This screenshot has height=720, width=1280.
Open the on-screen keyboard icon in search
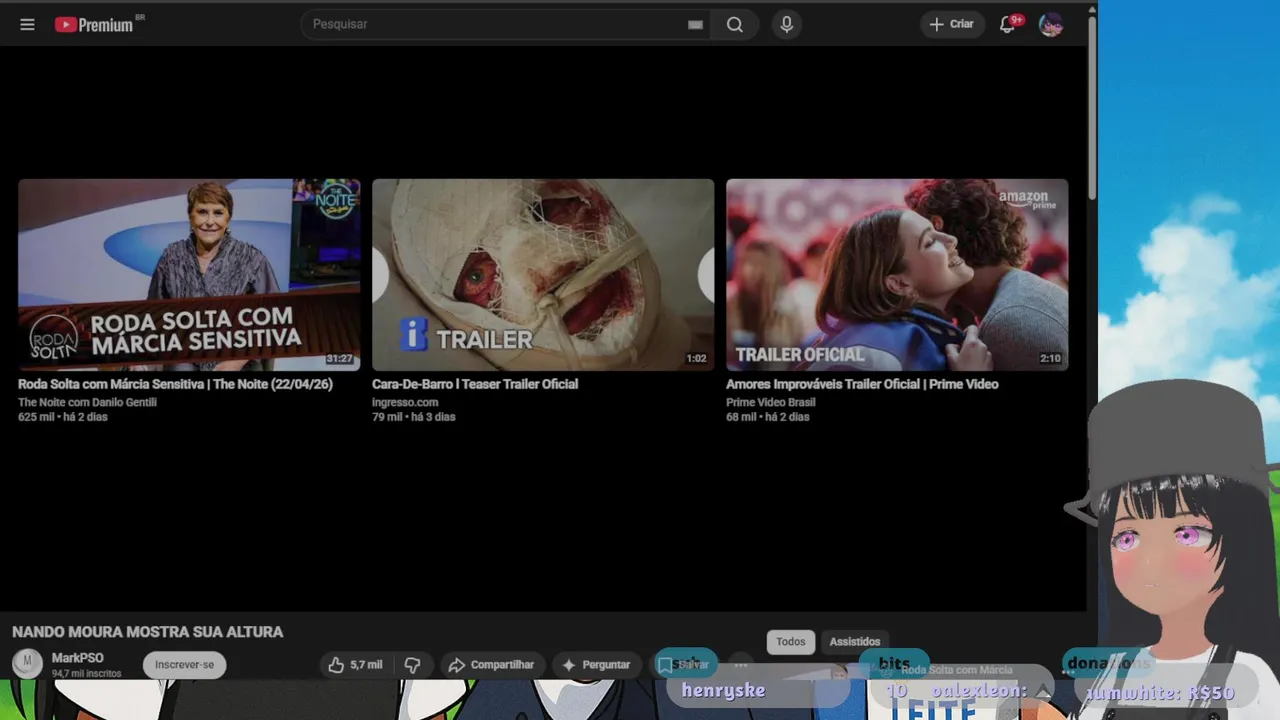(695, 25)
